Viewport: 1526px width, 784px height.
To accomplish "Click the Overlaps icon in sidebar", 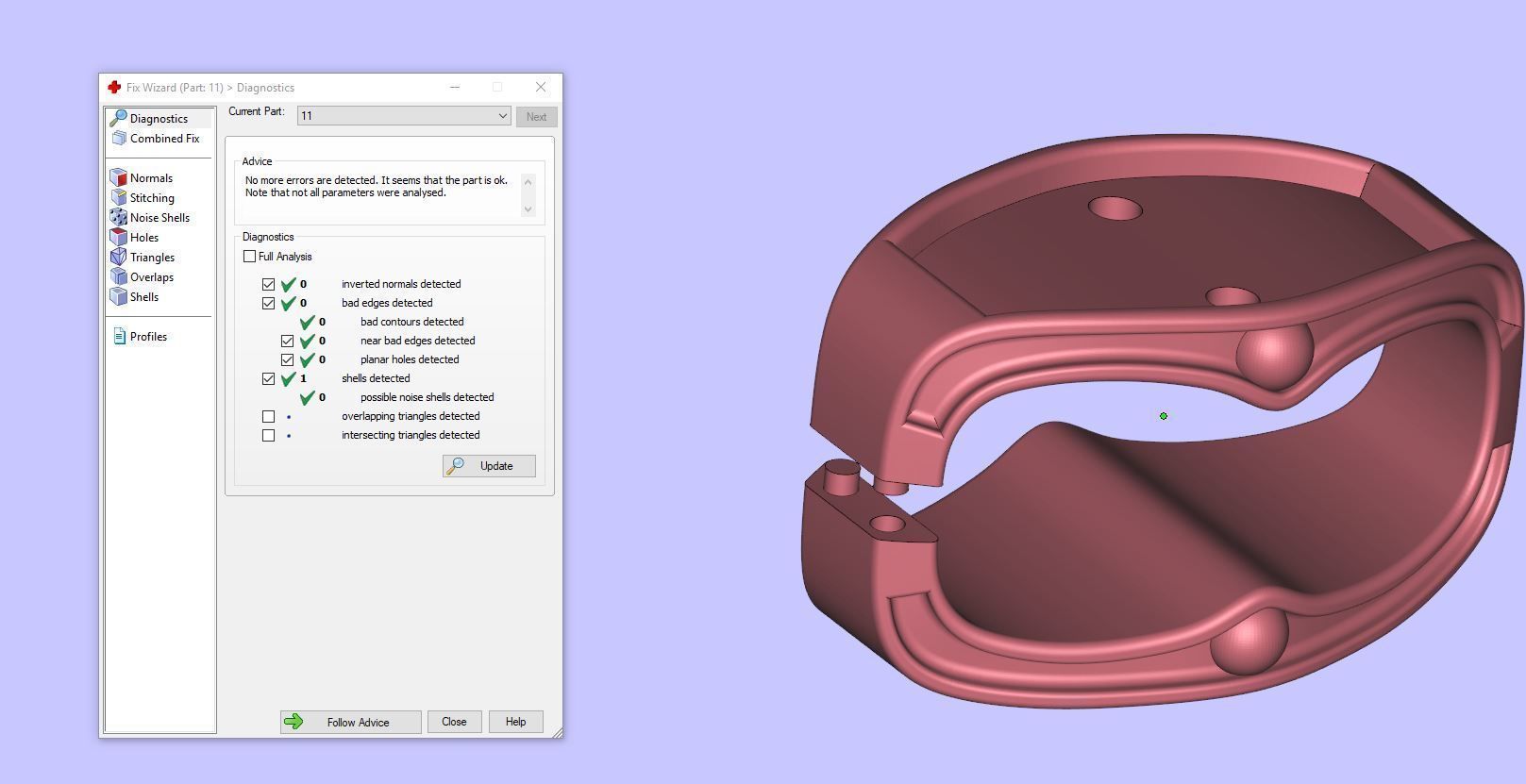I will [x=118, y=276].
